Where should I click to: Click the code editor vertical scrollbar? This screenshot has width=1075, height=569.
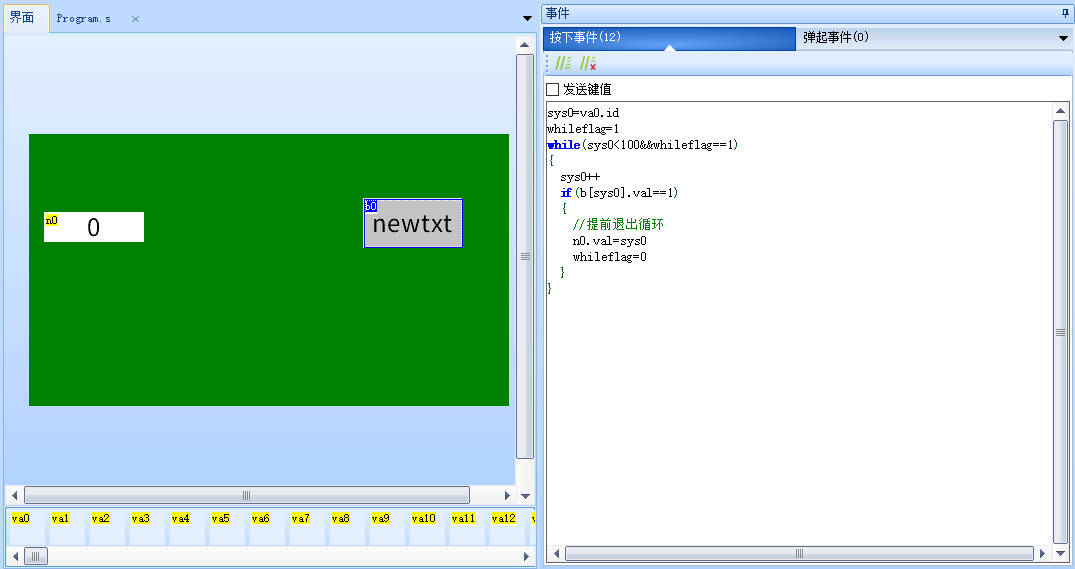tap(1060, 332)
